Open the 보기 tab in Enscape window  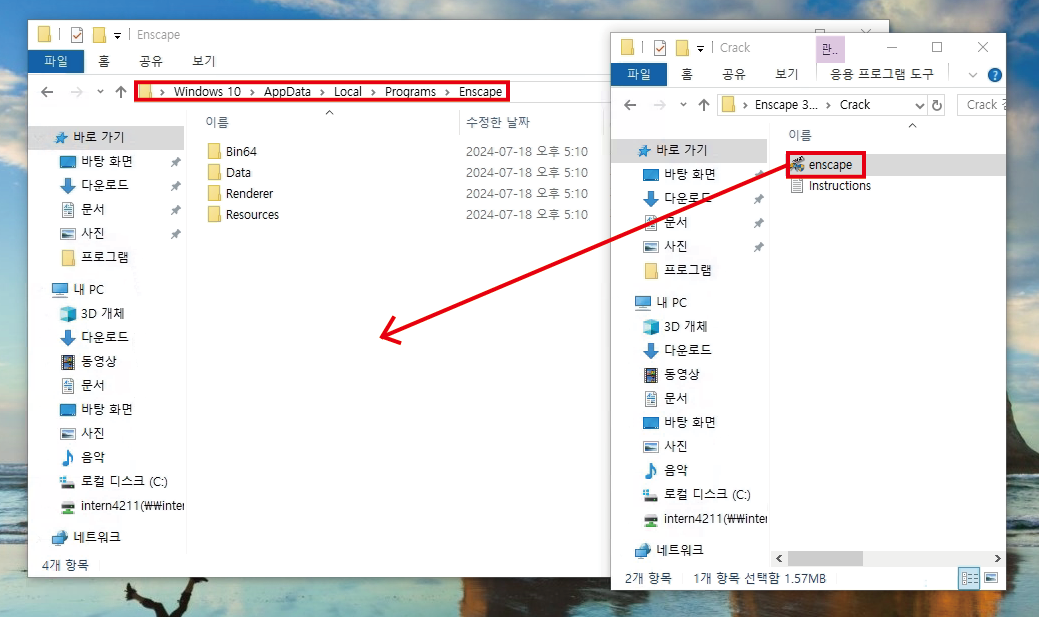(203, 61)
